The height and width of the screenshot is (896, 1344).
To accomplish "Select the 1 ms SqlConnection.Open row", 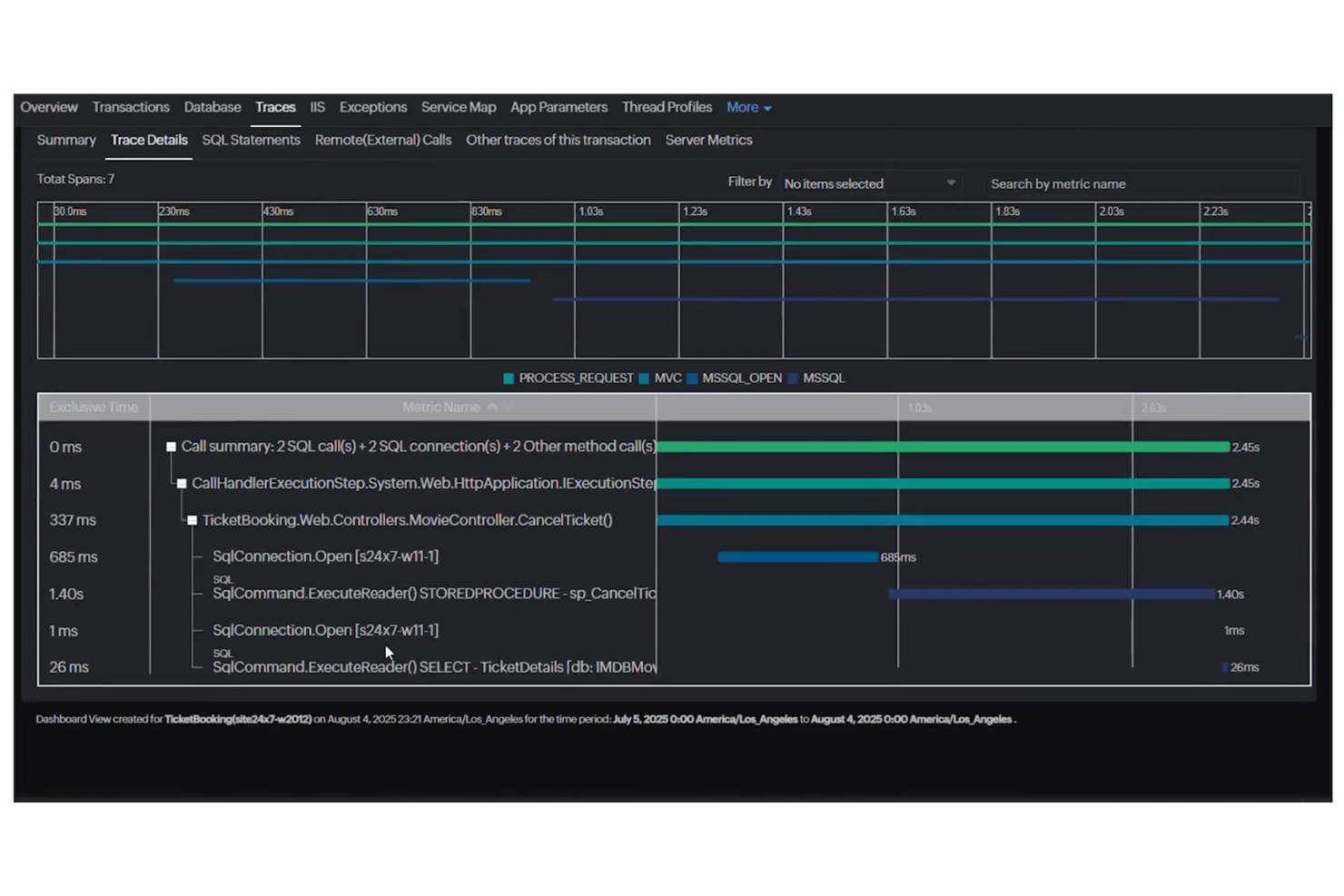I will (674, 630).
